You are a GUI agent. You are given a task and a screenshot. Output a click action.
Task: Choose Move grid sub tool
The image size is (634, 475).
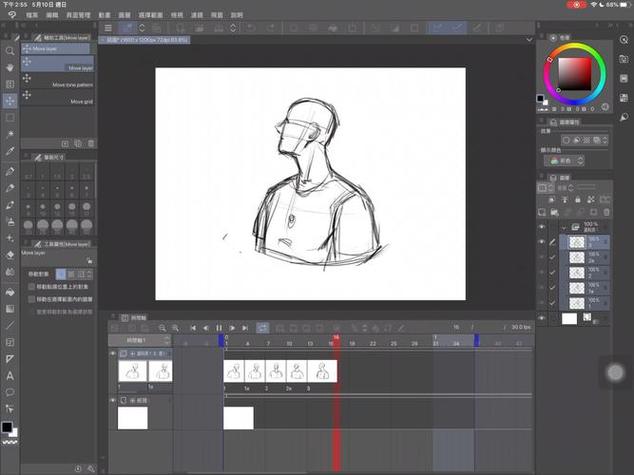[x=57, y=97]
